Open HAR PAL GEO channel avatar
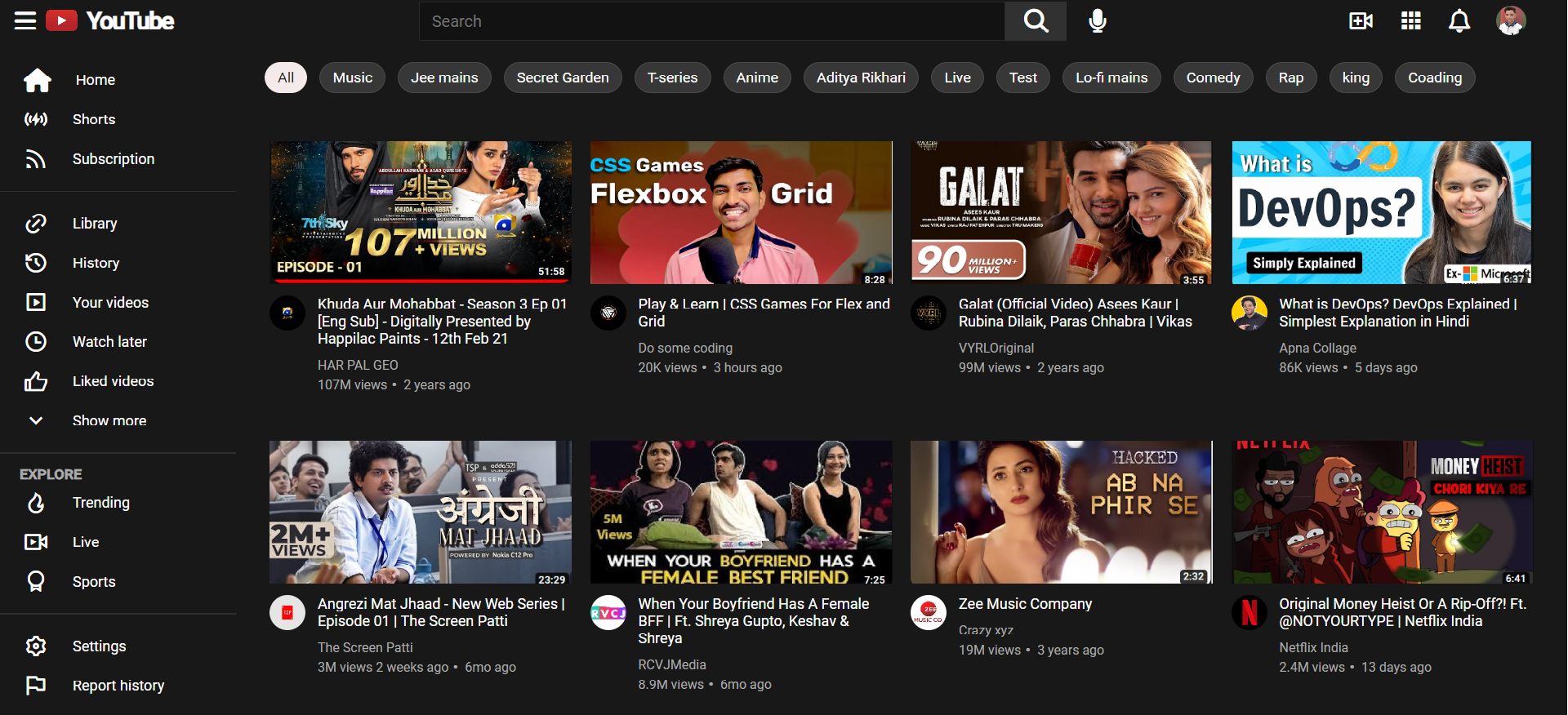 pos(287,313)
